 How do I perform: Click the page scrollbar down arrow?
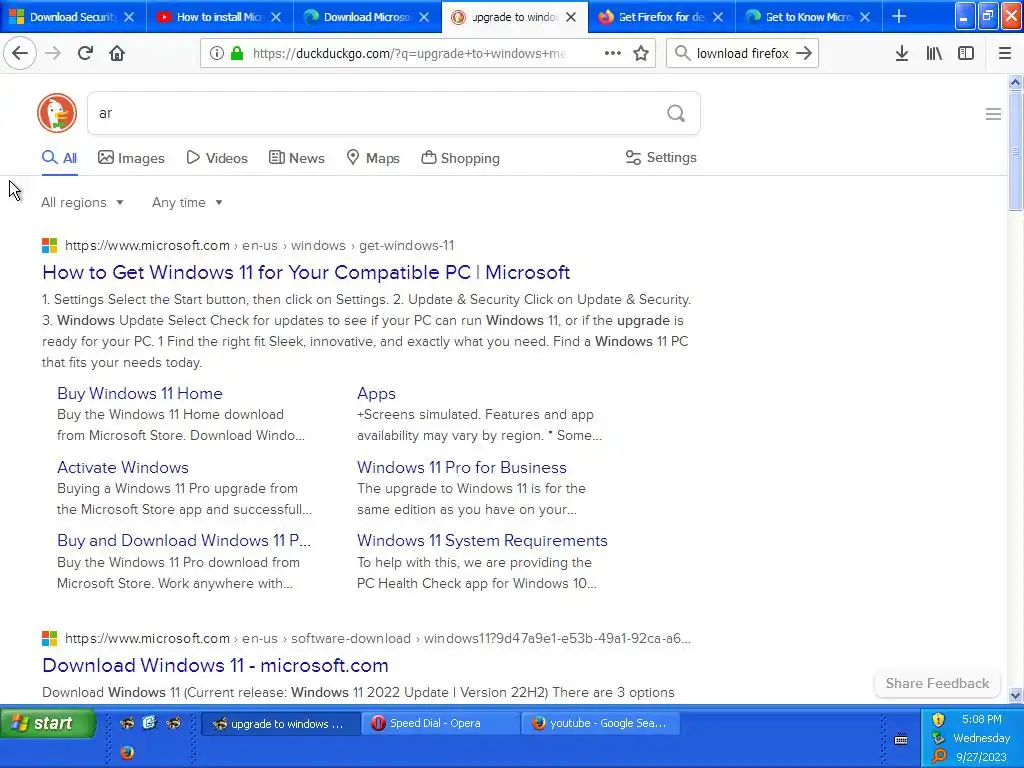(1015, 696)
